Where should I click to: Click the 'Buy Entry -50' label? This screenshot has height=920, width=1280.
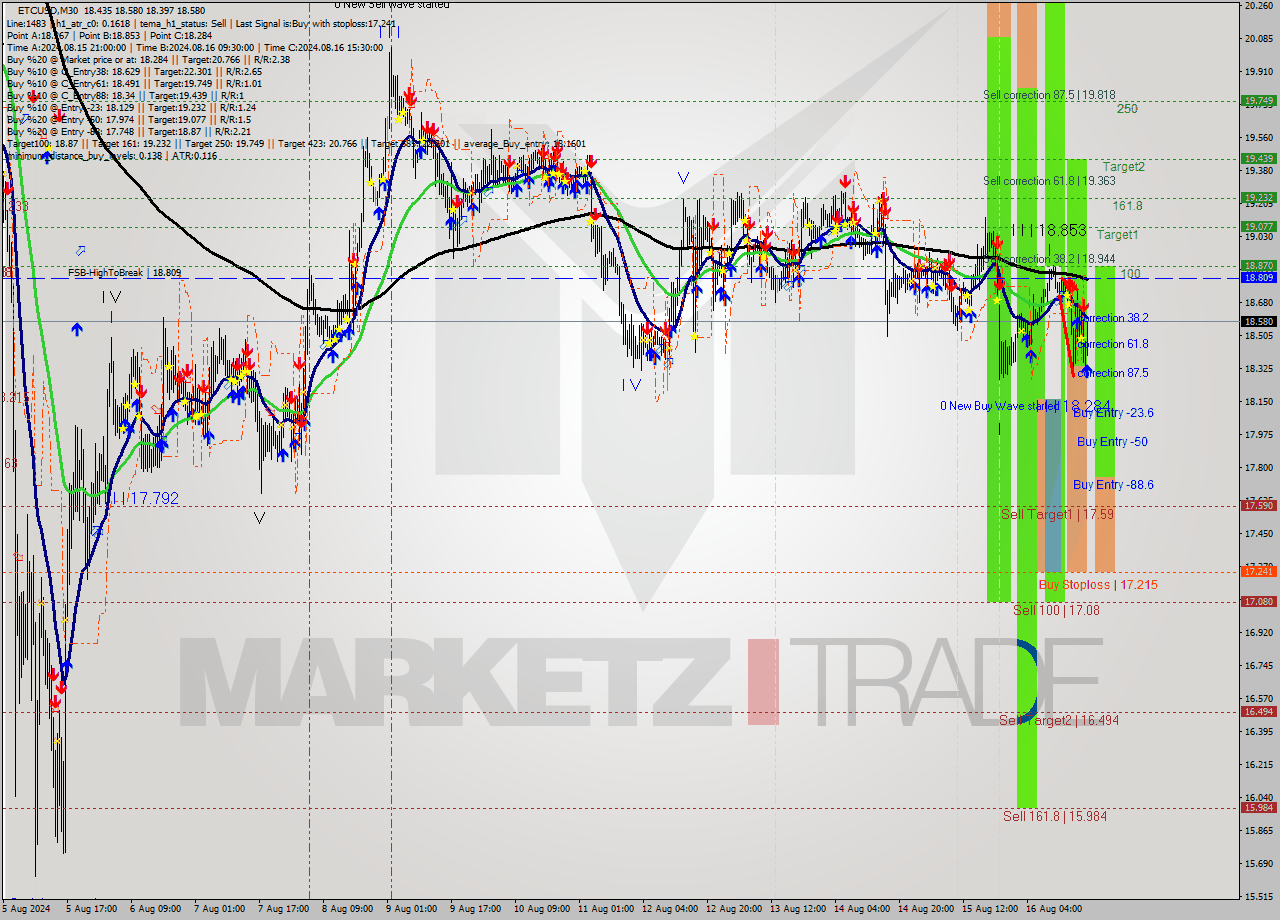coord(1112,441)
